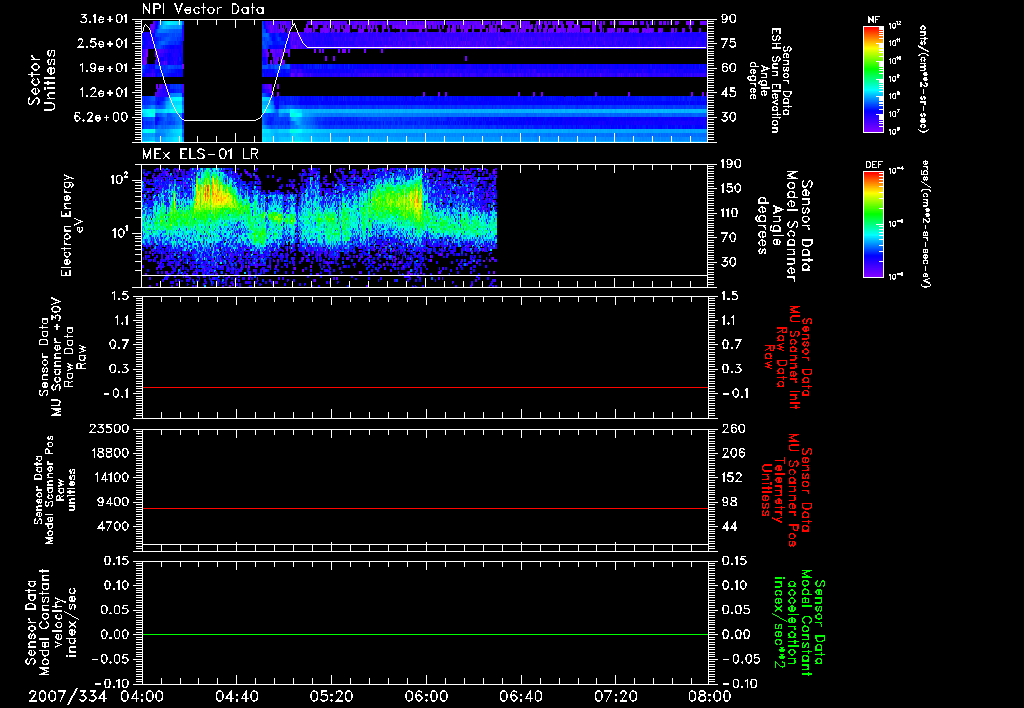The width and height of the screenshot is (1024, 708).
Task: Click the white sun elevation curve minimum
Action: tap(222, 120)
